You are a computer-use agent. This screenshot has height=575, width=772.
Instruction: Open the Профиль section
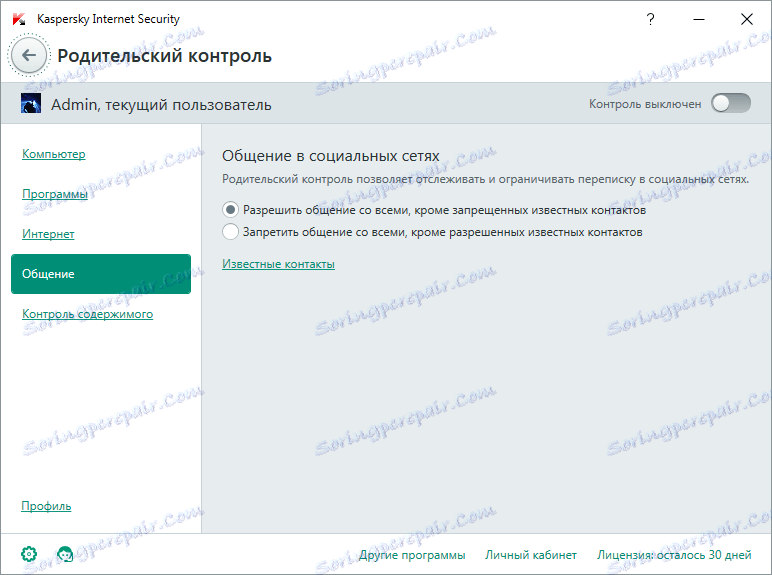coord(46,506)
